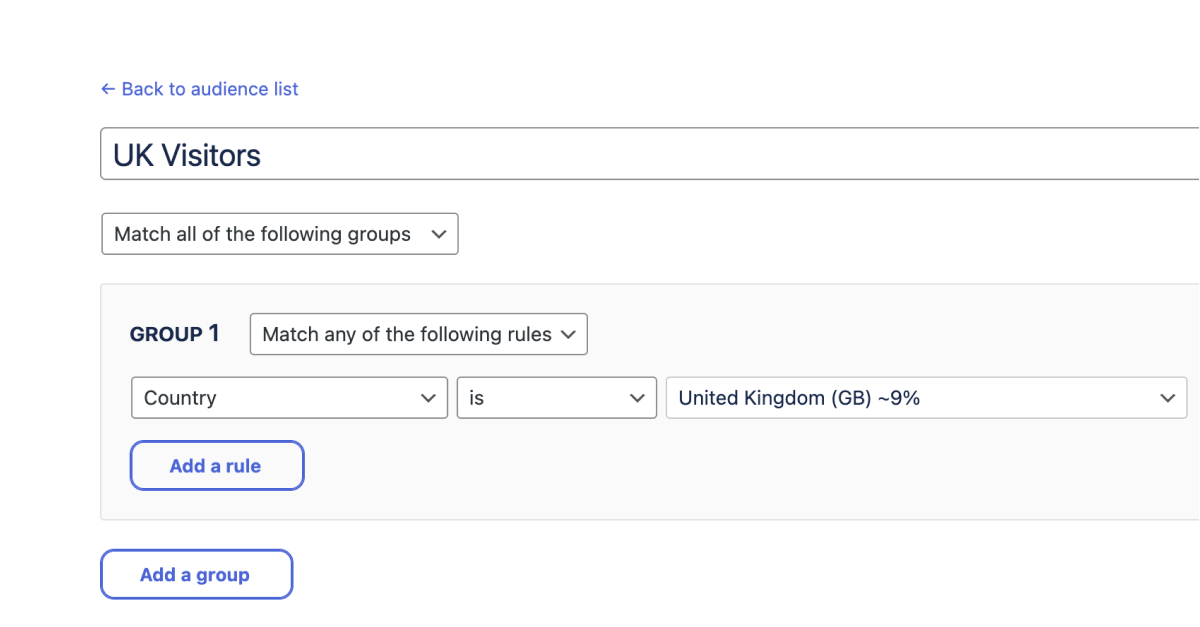Click the chevron on the groups match dropdown
Image resolution: width=1200 pixels, height=627 pixels.
point(439,233)
